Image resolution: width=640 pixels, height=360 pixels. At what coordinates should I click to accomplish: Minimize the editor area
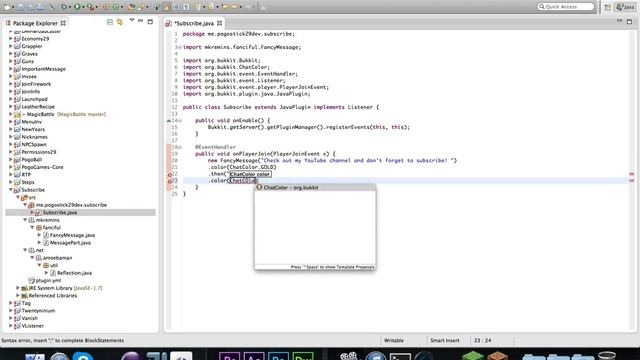coord(619,21)
